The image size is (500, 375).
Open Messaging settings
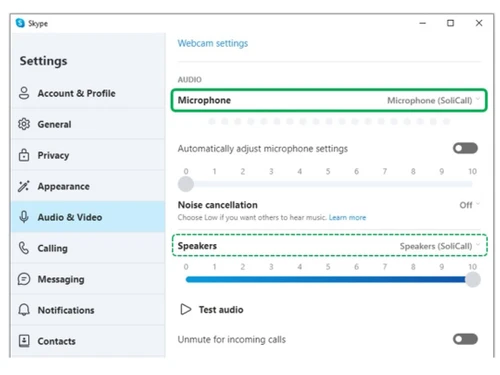tap(88, 279)
